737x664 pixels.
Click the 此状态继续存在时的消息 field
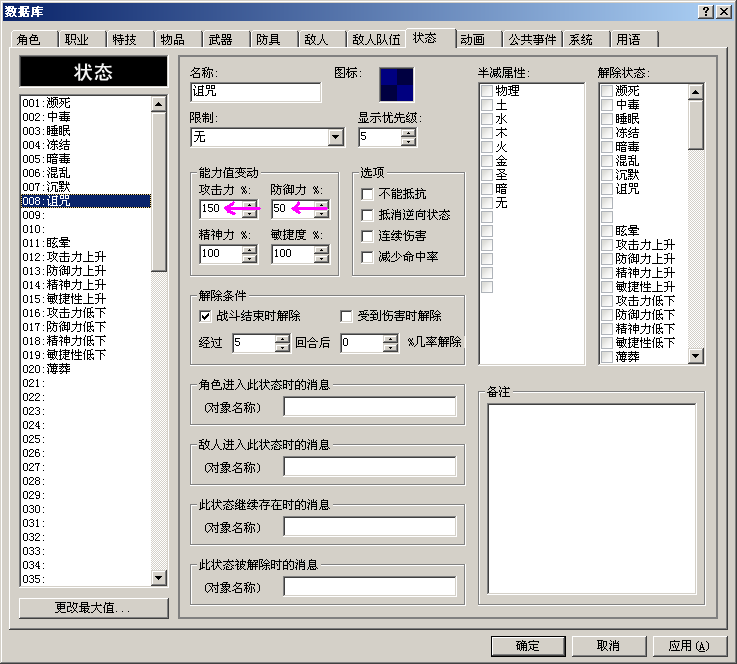click(x=370, y=527)
